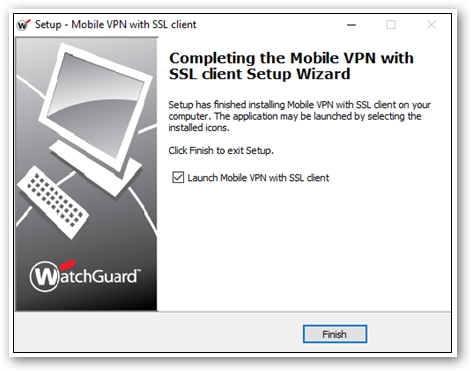Click the 'Launch Mobile VPN with SSL client' label

pyautogui.click(x=258, y=178)
